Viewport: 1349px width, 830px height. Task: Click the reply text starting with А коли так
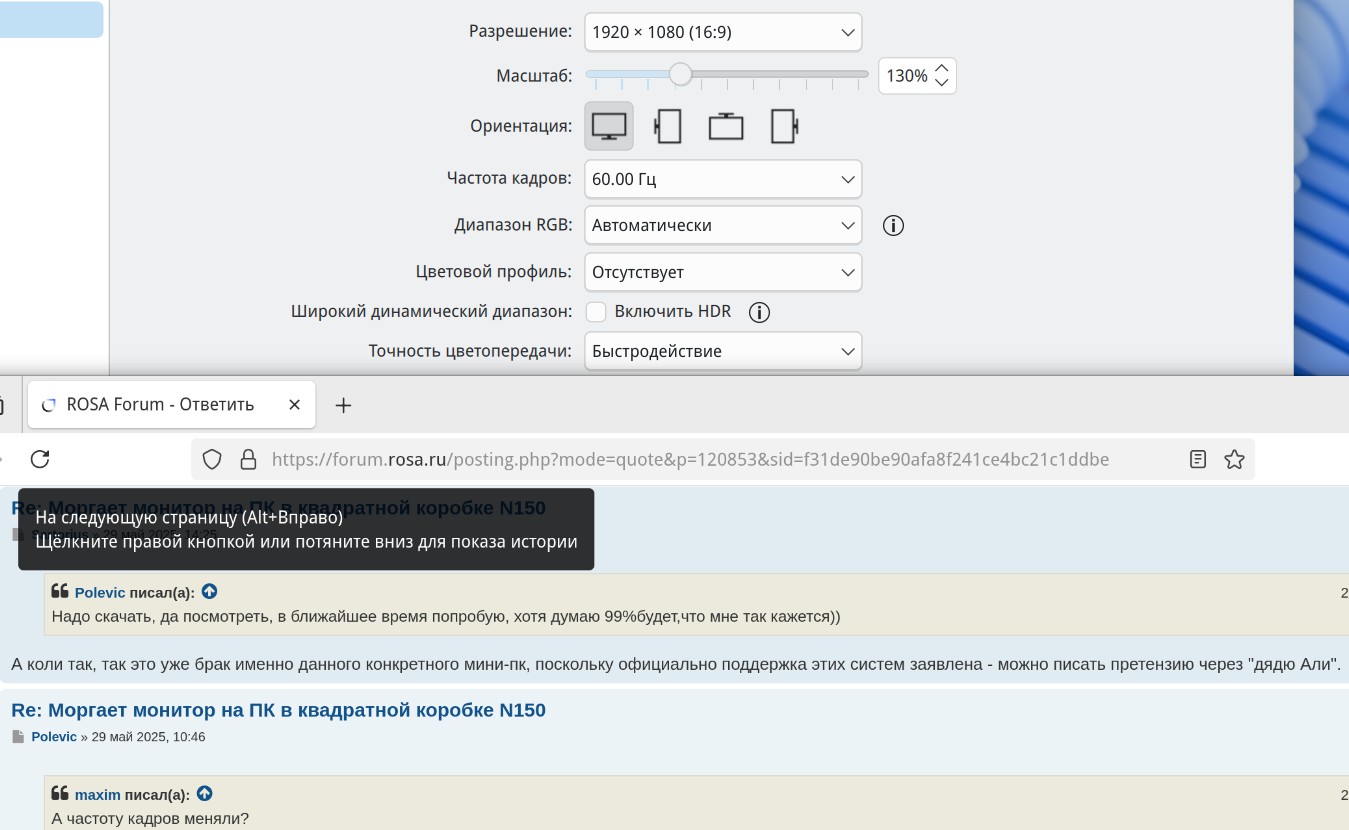[x=676, y=664]
